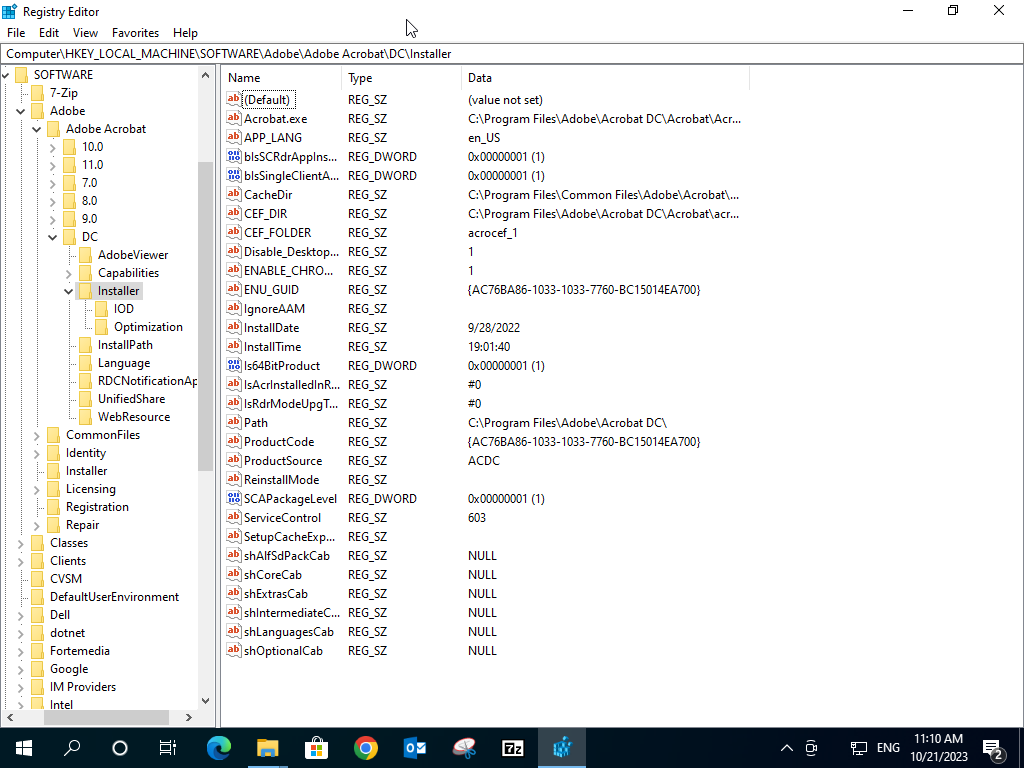Click the string icon beside InstallDate

point(234,328)
